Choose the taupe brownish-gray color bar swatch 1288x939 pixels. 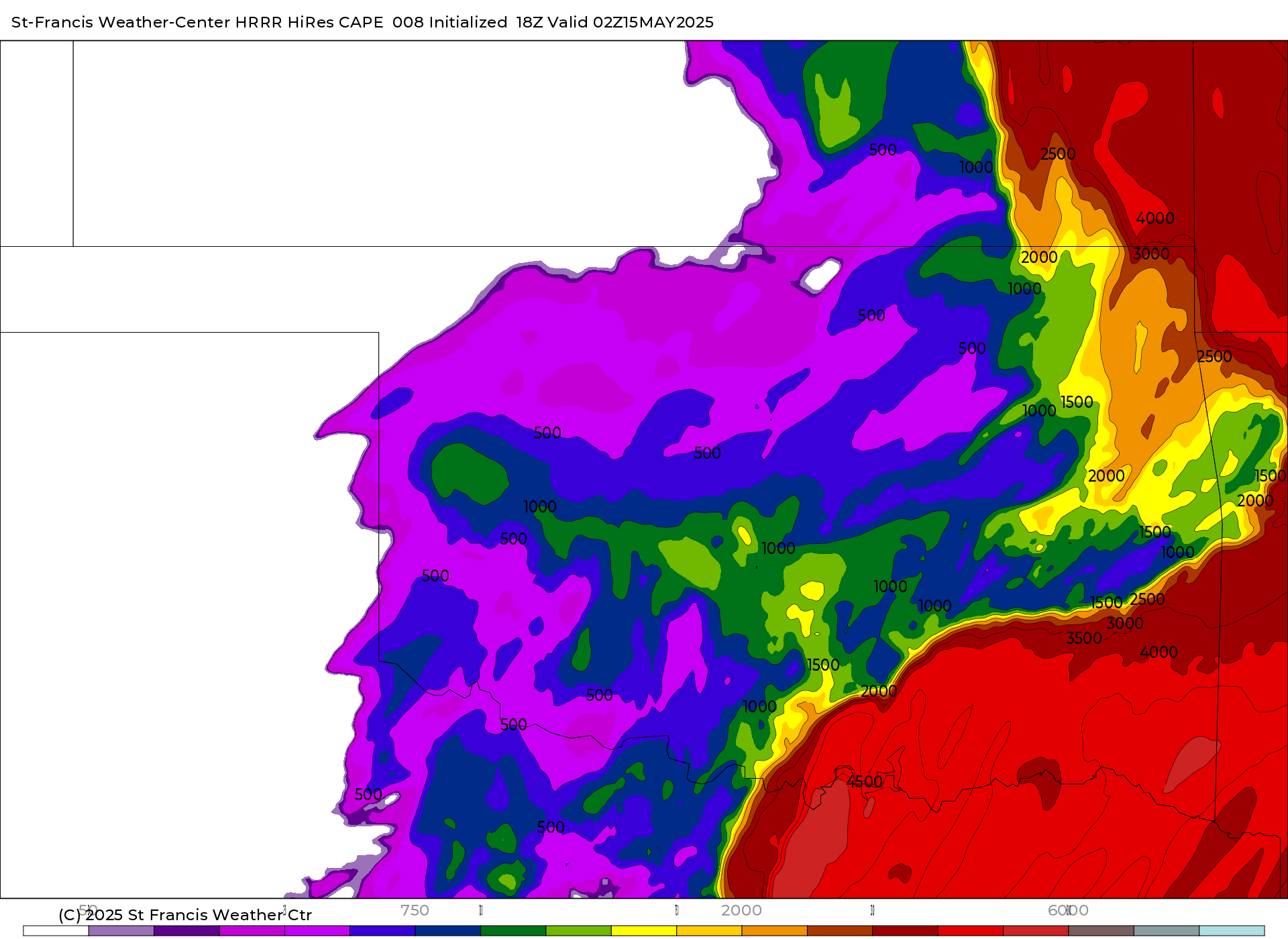(x=1102, y=930)
